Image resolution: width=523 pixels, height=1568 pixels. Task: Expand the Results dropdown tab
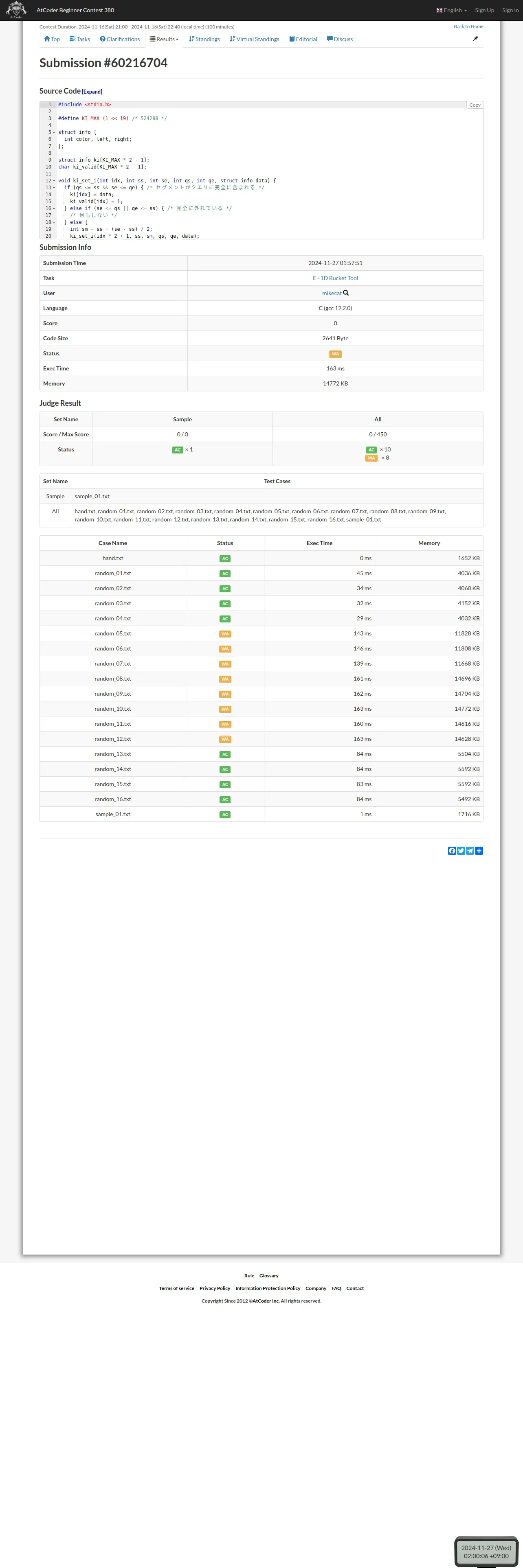165,39
